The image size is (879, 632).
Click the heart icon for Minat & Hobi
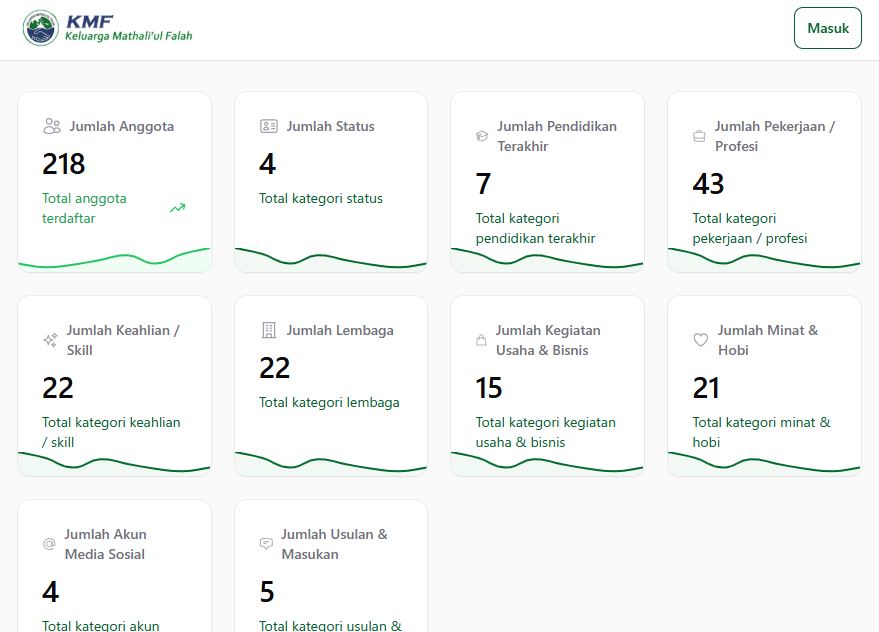pyautogui.click(x=701, y=340)
